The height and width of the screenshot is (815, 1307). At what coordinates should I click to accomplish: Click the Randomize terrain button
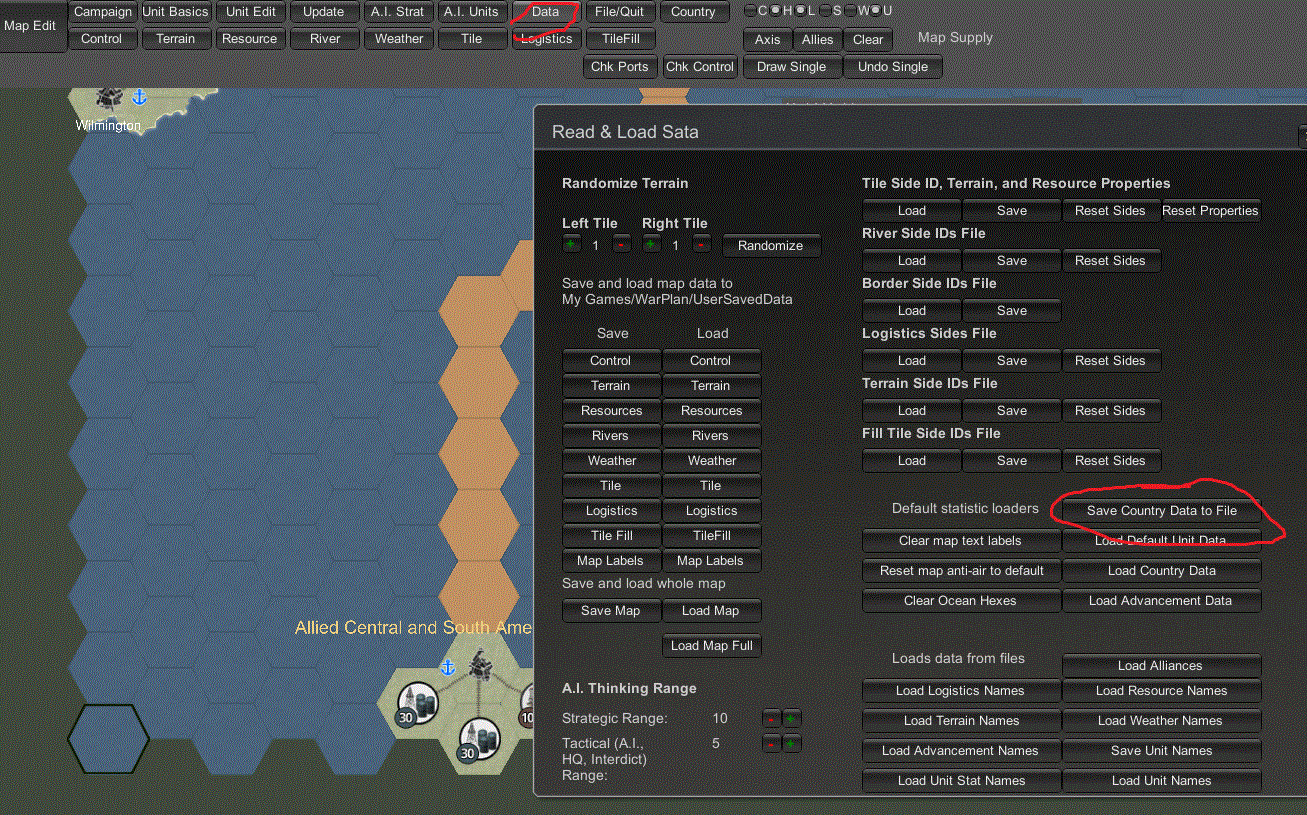click(771, 246)
